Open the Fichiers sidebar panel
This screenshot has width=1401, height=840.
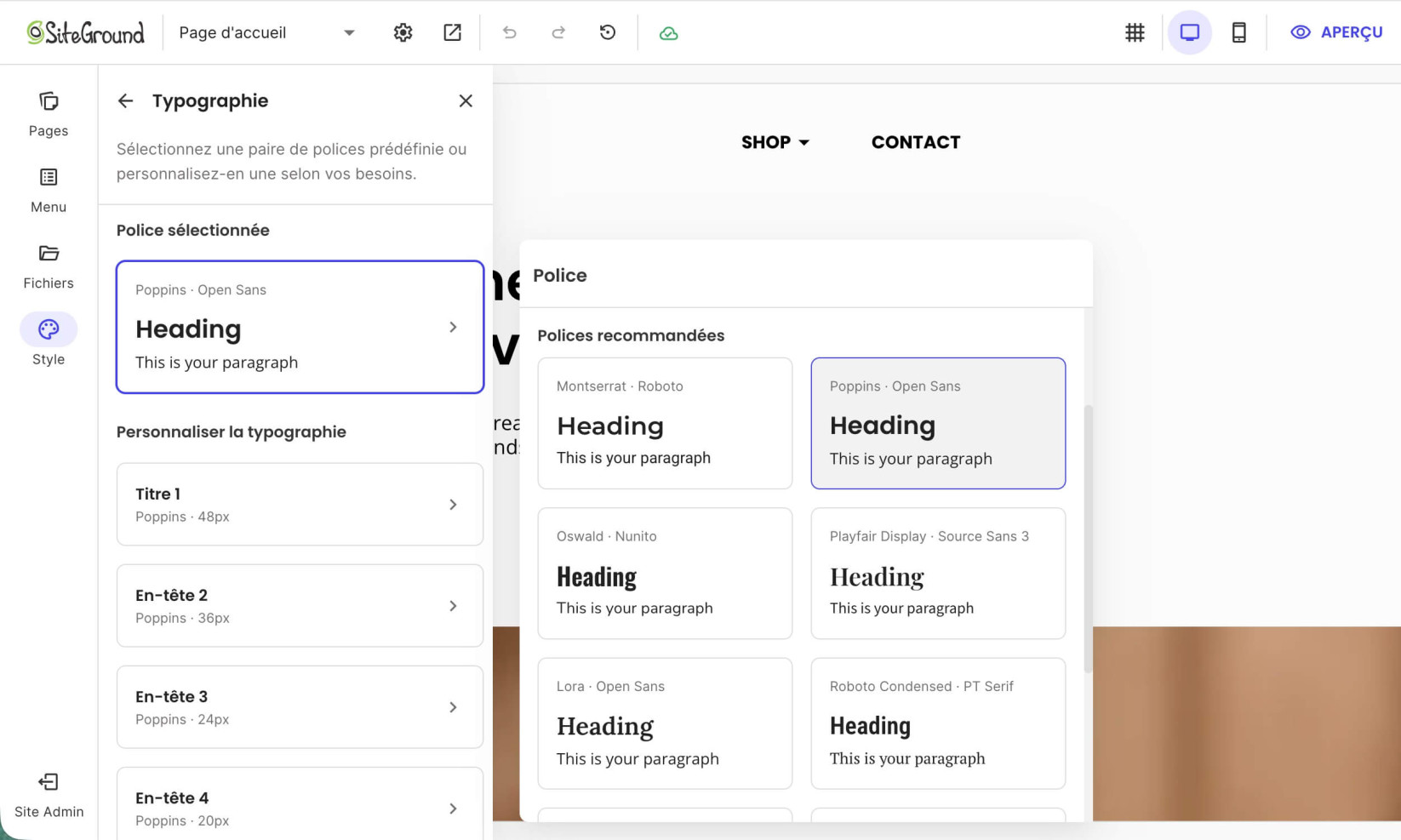[49, 266]
